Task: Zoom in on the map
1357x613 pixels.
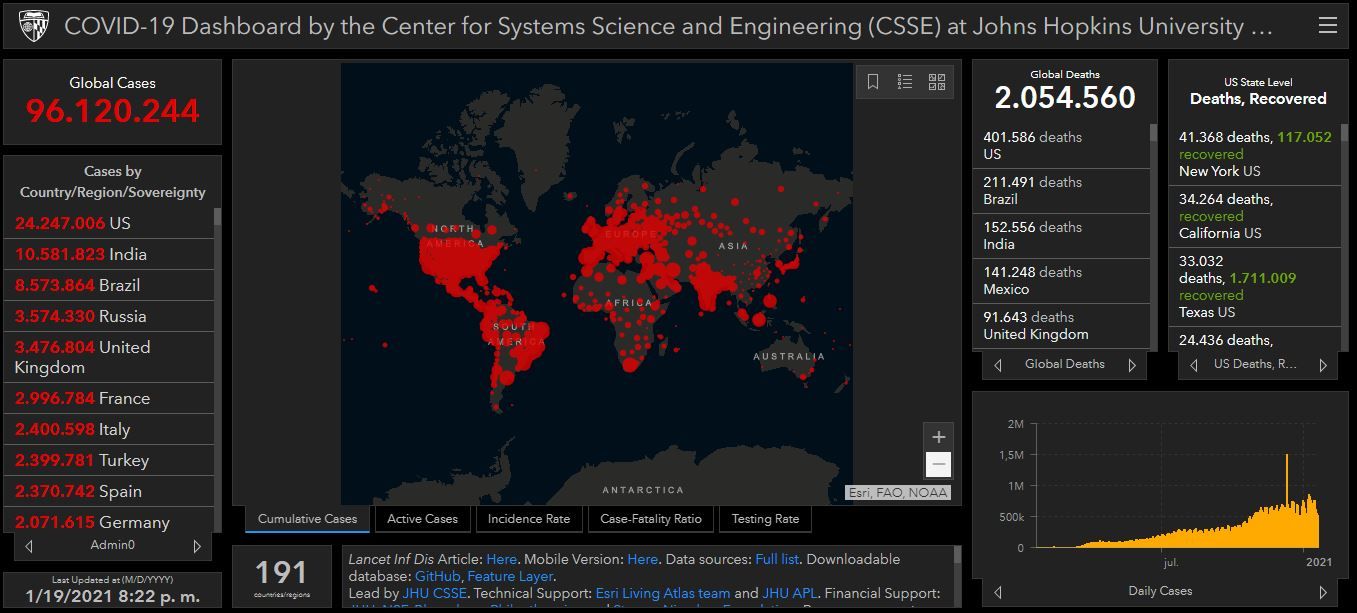Action: coord(938,437)
